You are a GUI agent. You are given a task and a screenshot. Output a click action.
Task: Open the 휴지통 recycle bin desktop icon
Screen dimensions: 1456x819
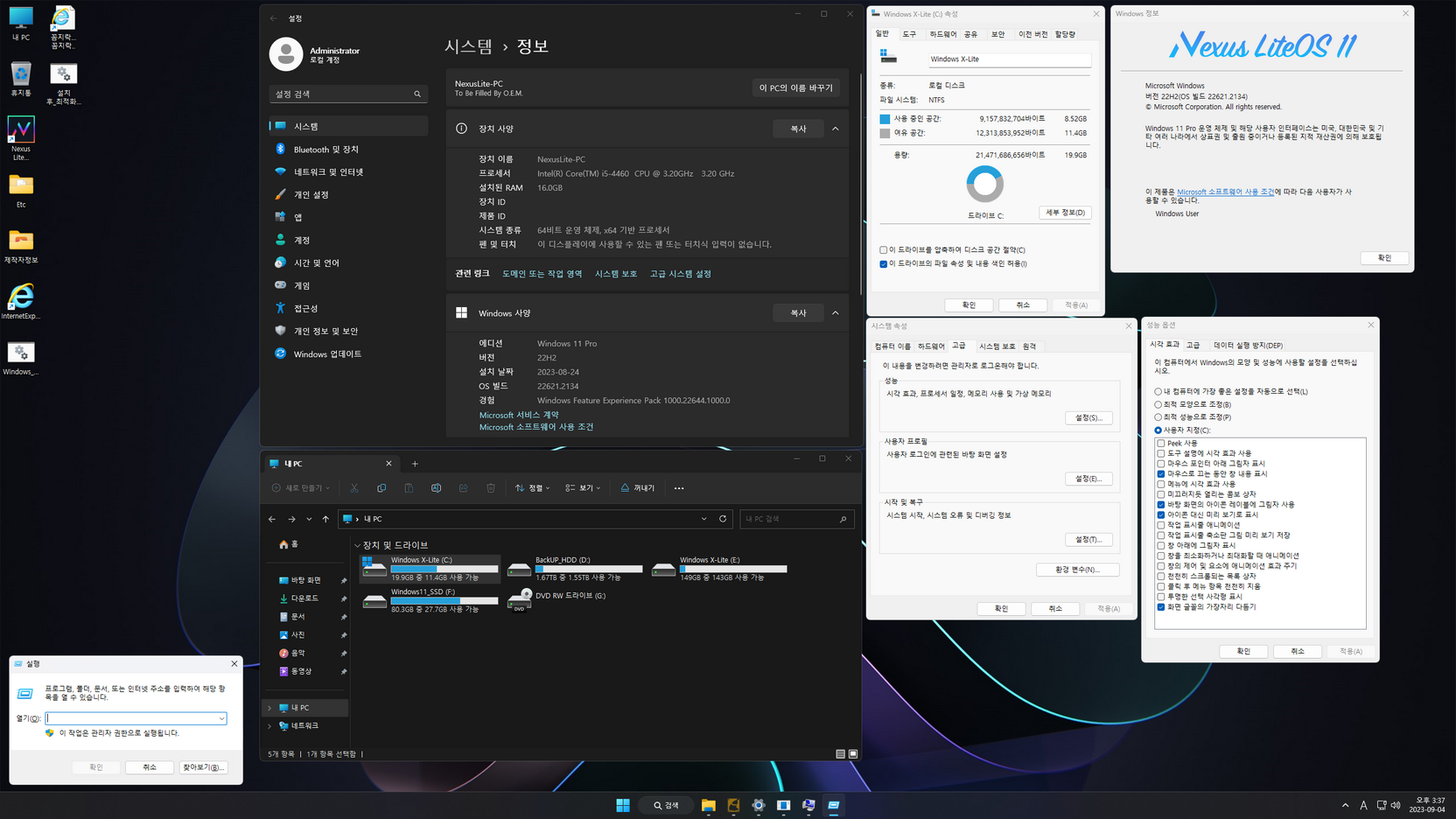pyautogui.click(x=21, y=79)
